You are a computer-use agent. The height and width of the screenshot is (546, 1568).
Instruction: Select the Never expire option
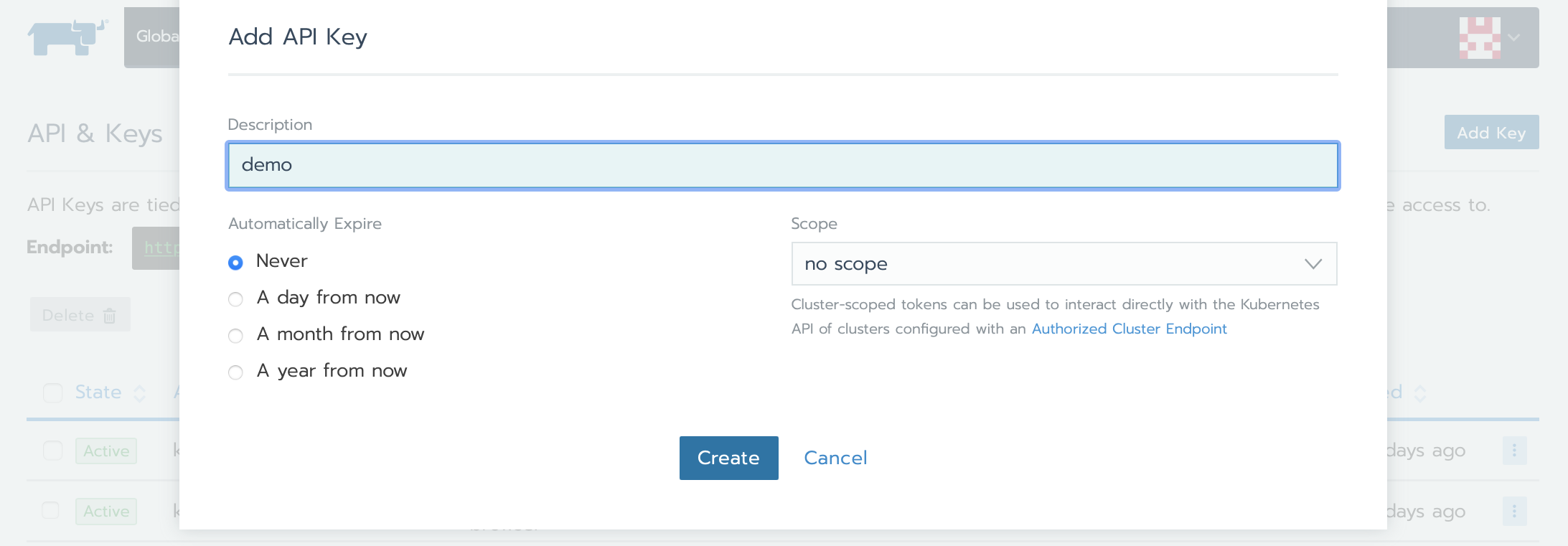(235, 263)
